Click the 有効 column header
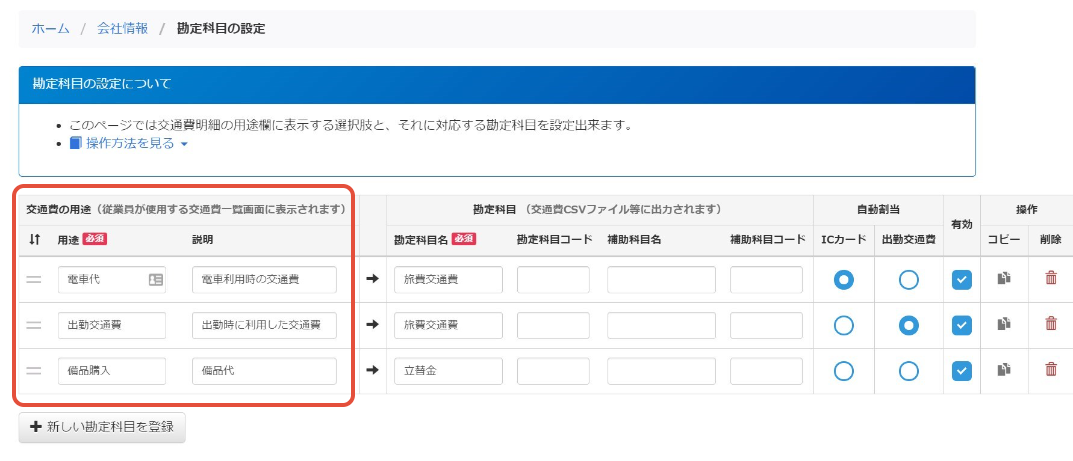 [x=961, y=224]
